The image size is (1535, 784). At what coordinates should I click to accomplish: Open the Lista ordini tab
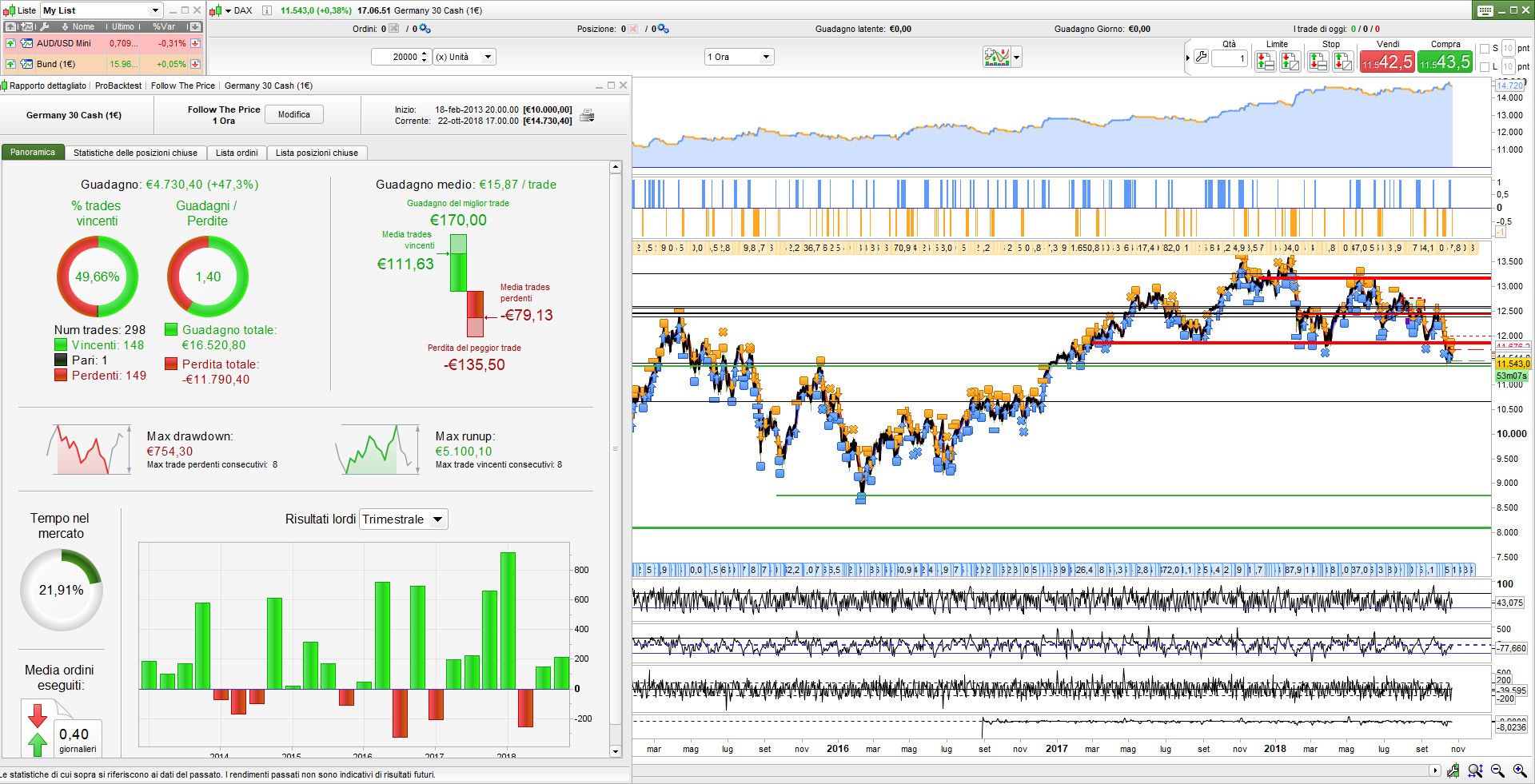point(237,153)
